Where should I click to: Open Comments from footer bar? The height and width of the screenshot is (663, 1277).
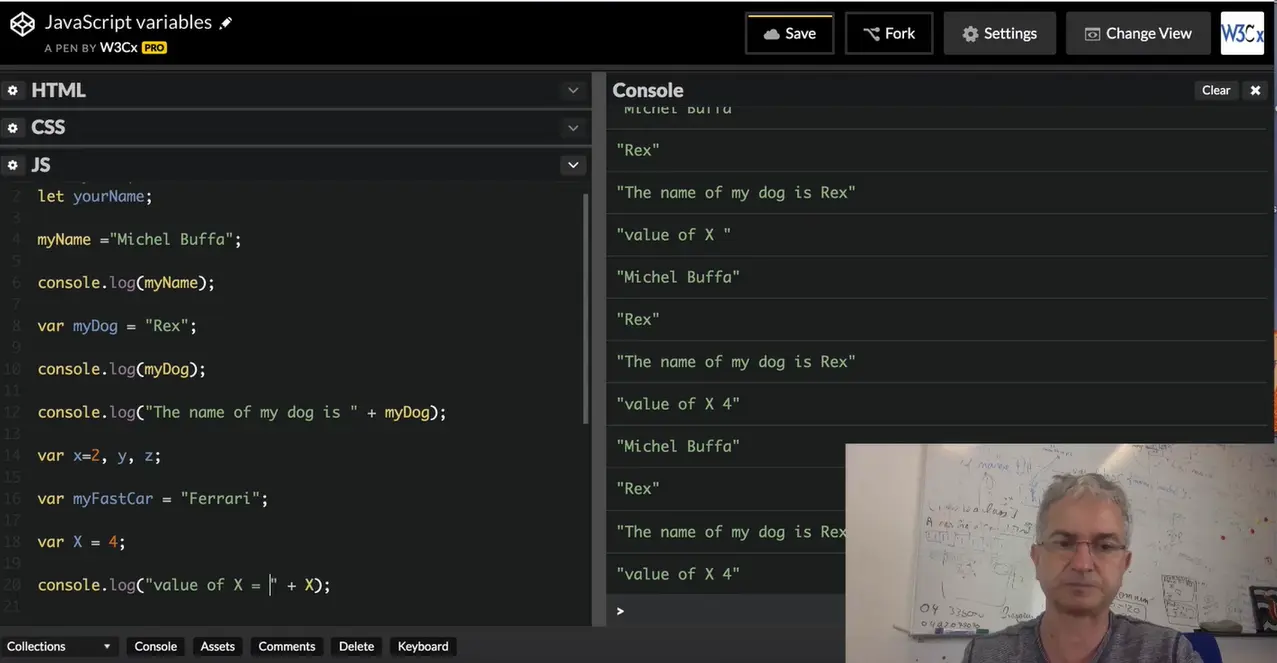coord(287,646)
